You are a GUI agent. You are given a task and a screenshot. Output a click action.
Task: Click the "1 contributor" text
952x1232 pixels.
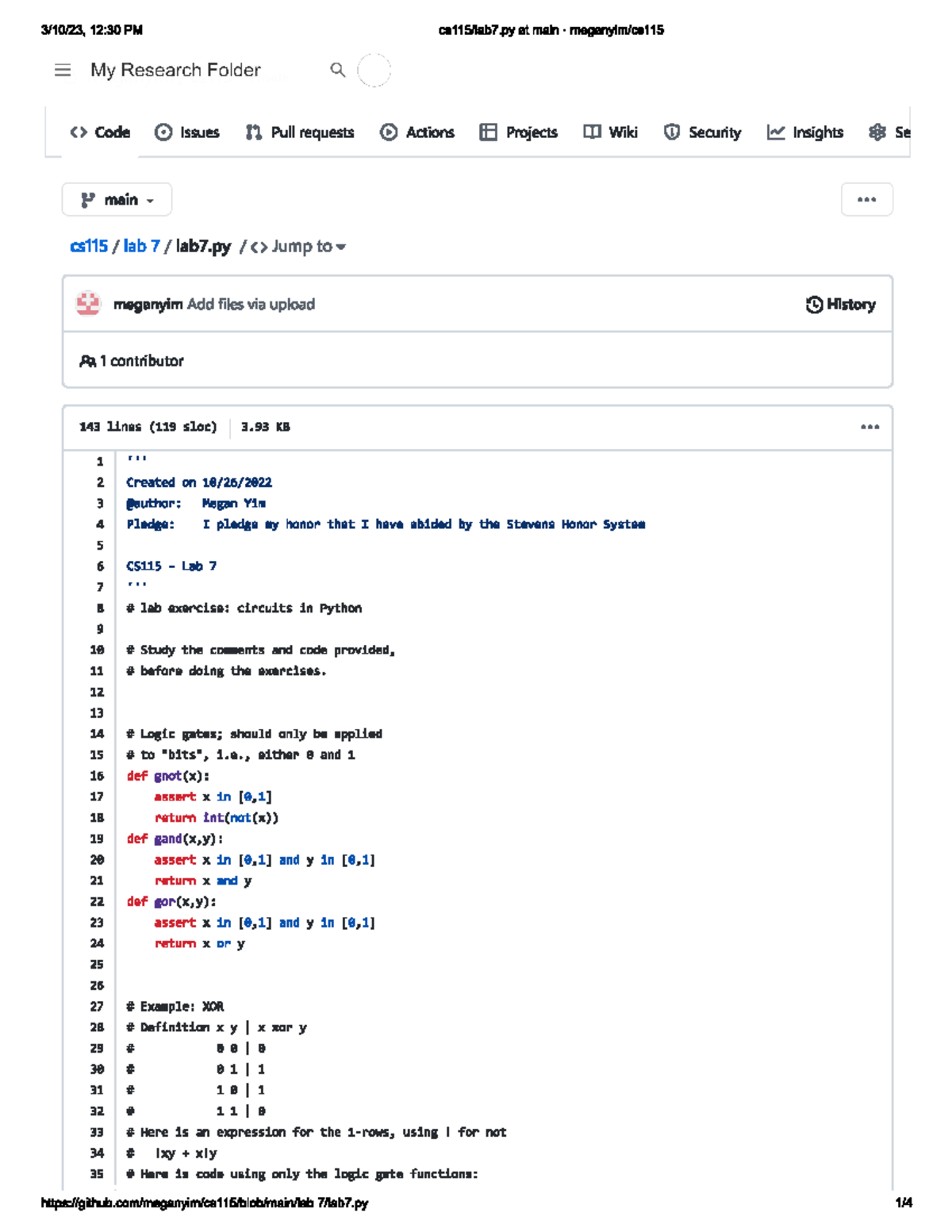pos(142,361)
